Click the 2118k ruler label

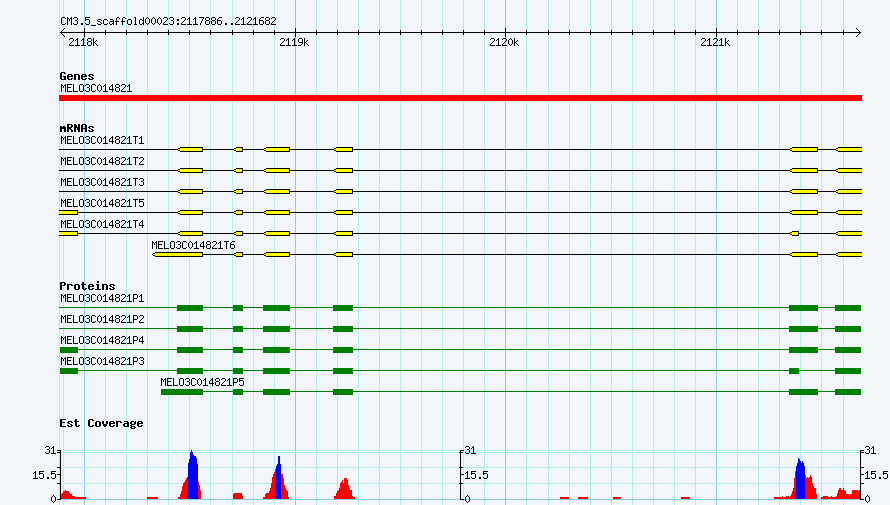(83, 43)
